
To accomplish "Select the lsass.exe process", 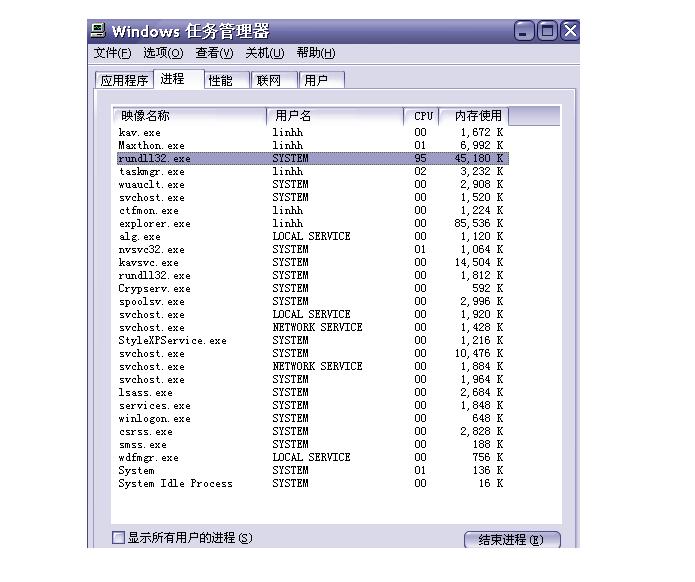I will click(x=313, y=392).
